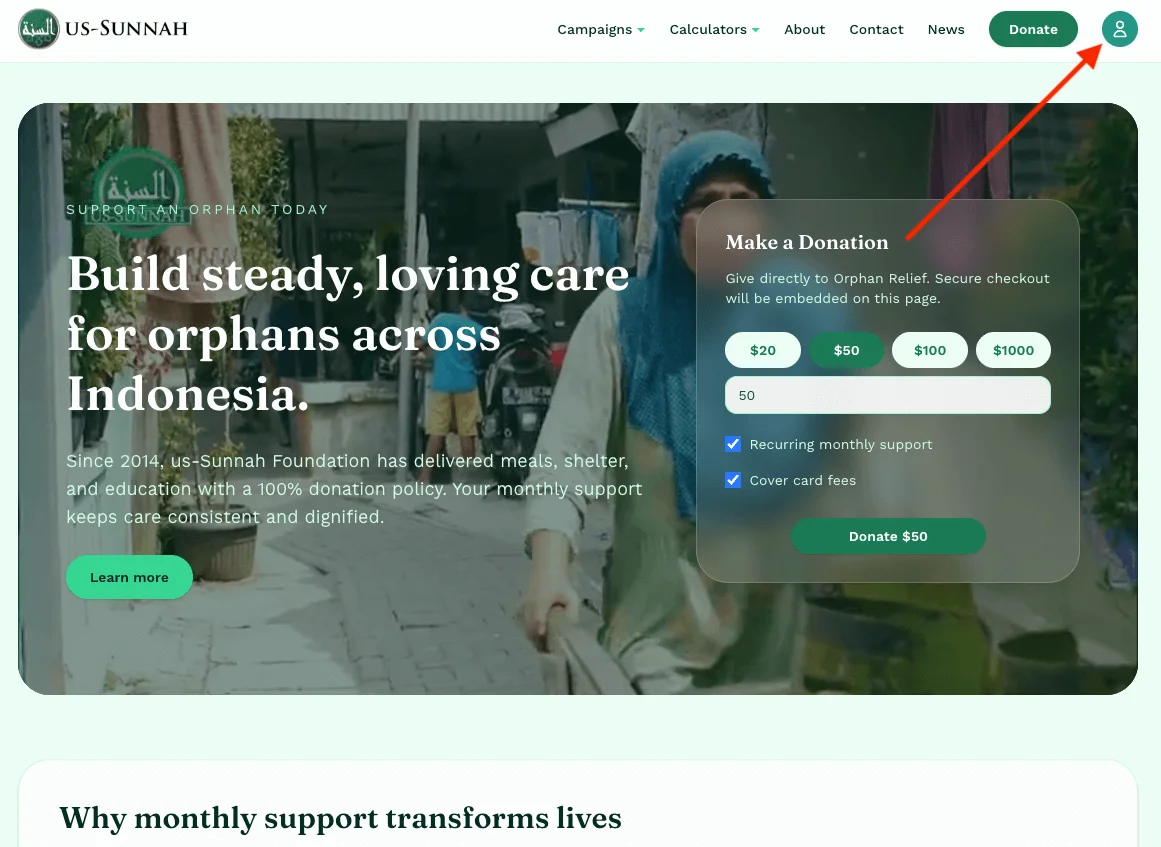Click the green watermark logo on hero image
Screen dimensions: 1161x847
(138, 192)
